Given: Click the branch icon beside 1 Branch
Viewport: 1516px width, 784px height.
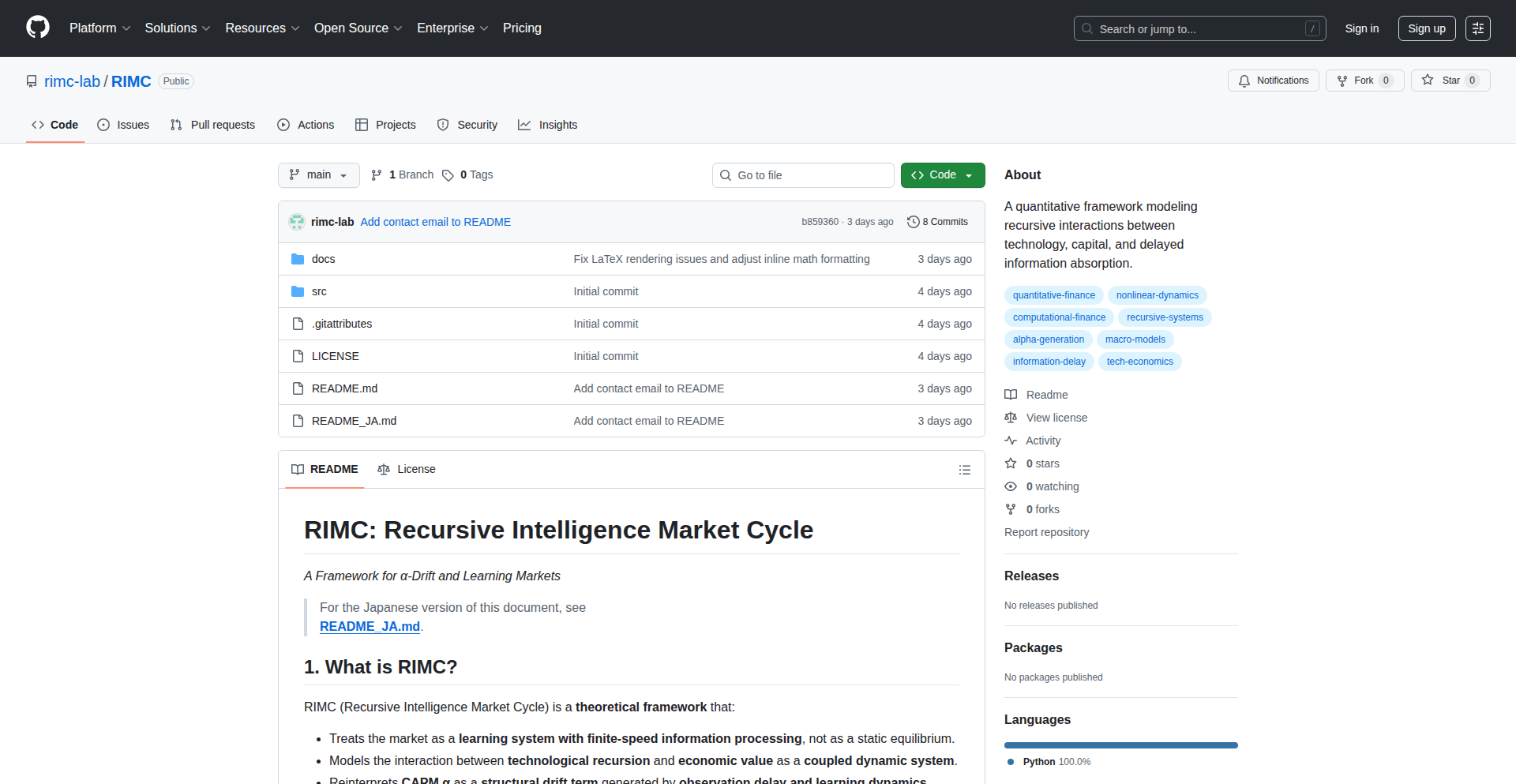Looking at the screenshot, I should [x=377, y=175].
